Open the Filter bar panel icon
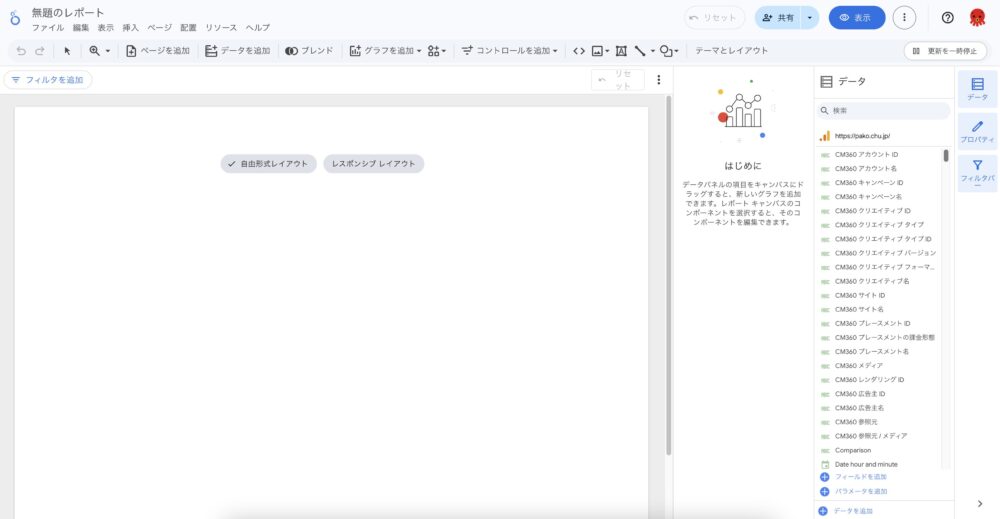This screenshot has height=519, width=1000. click(x=977, y=172)
